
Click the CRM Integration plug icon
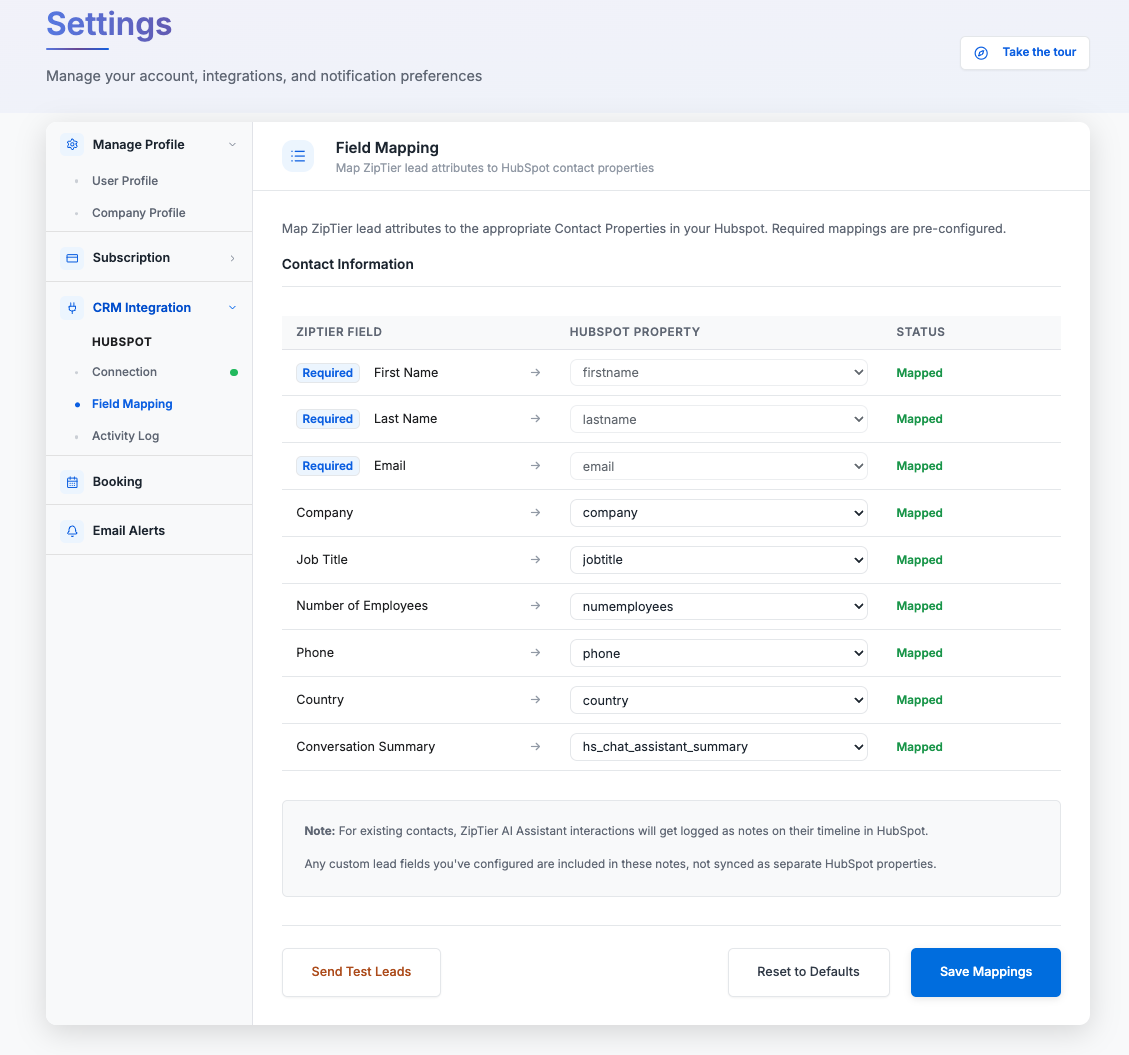pyautogui.click(x=72, y=308)
